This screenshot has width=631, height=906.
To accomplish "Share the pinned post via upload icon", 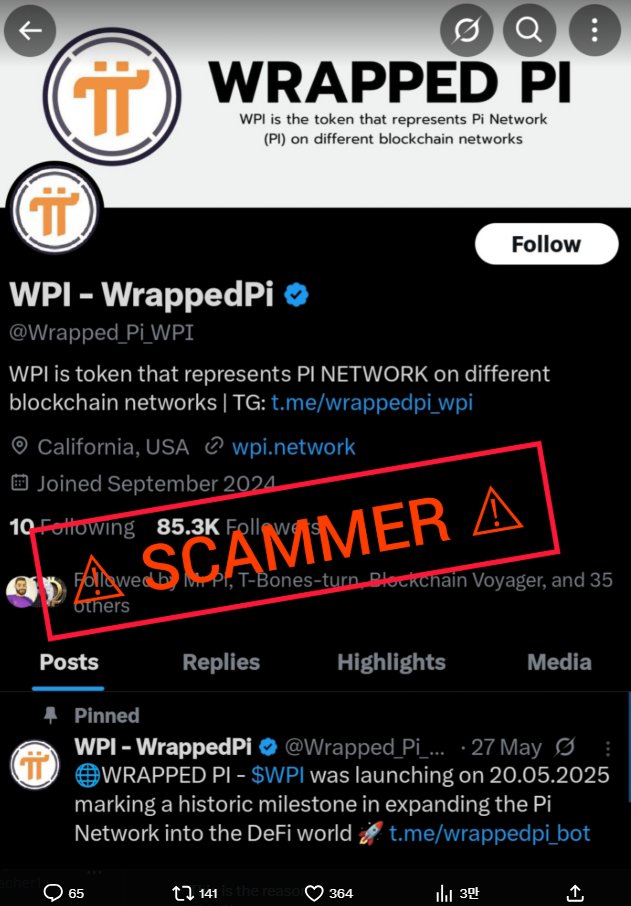I will (x=575, y=893).
